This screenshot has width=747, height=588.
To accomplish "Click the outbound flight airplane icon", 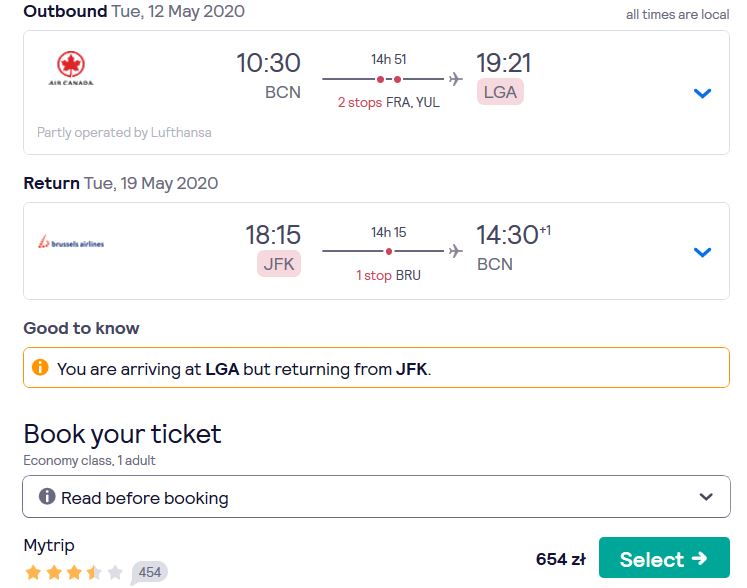I will 455,79.
